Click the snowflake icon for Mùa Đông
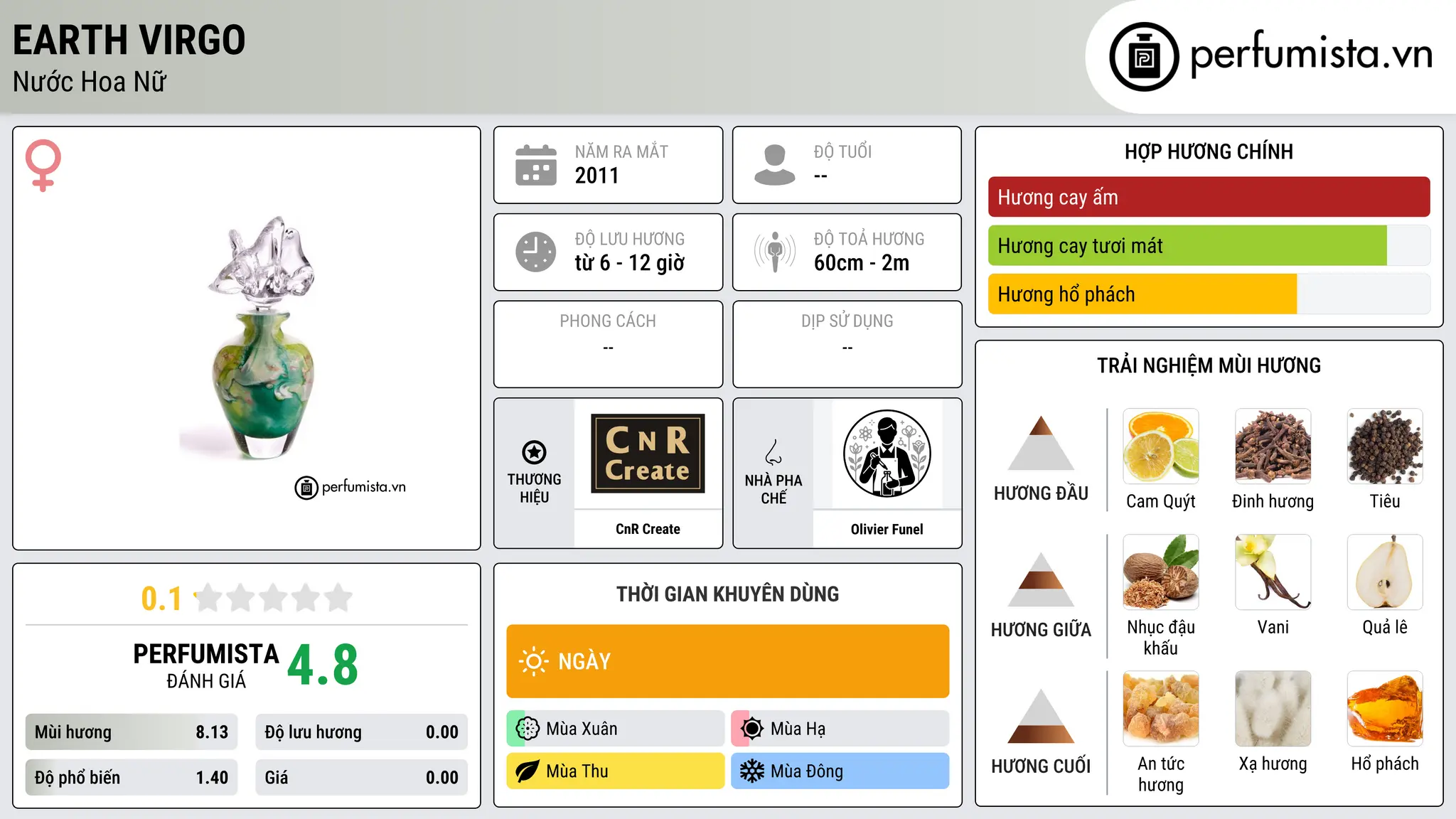Viewport: 1456px width, 819px height. coord(752,771)
